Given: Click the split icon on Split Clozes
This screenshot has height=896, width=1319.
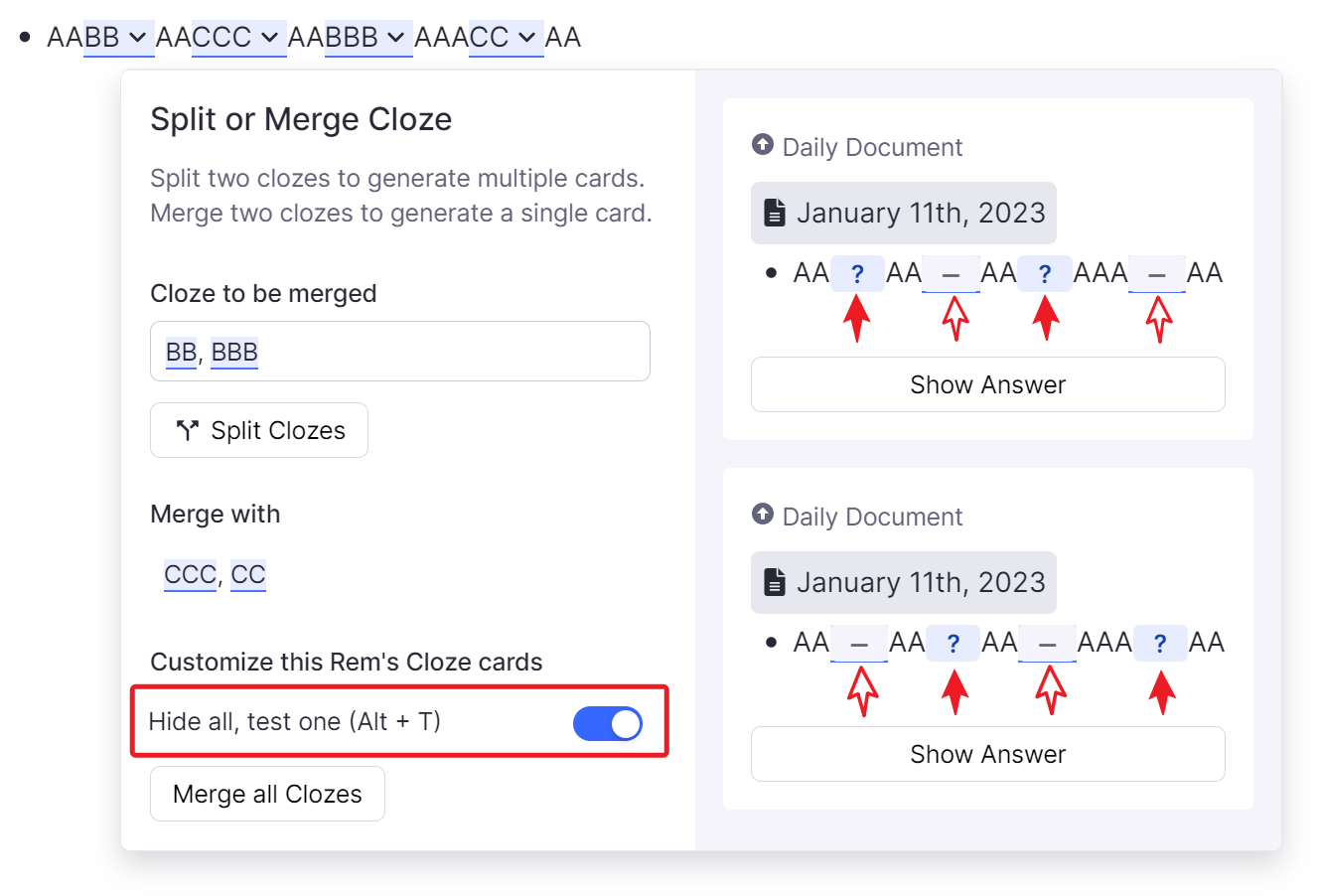Looking at the screenshot, I should coord(187,430).
